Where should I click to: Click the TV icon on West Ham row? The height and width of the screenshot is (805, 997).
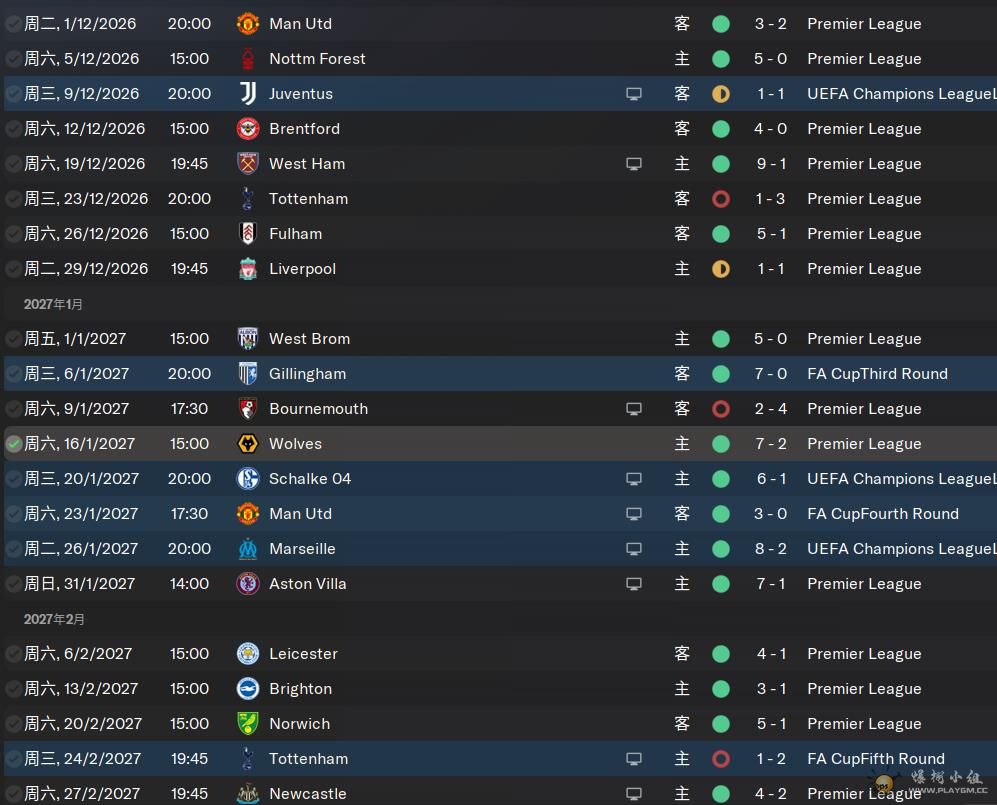(634, 164)
